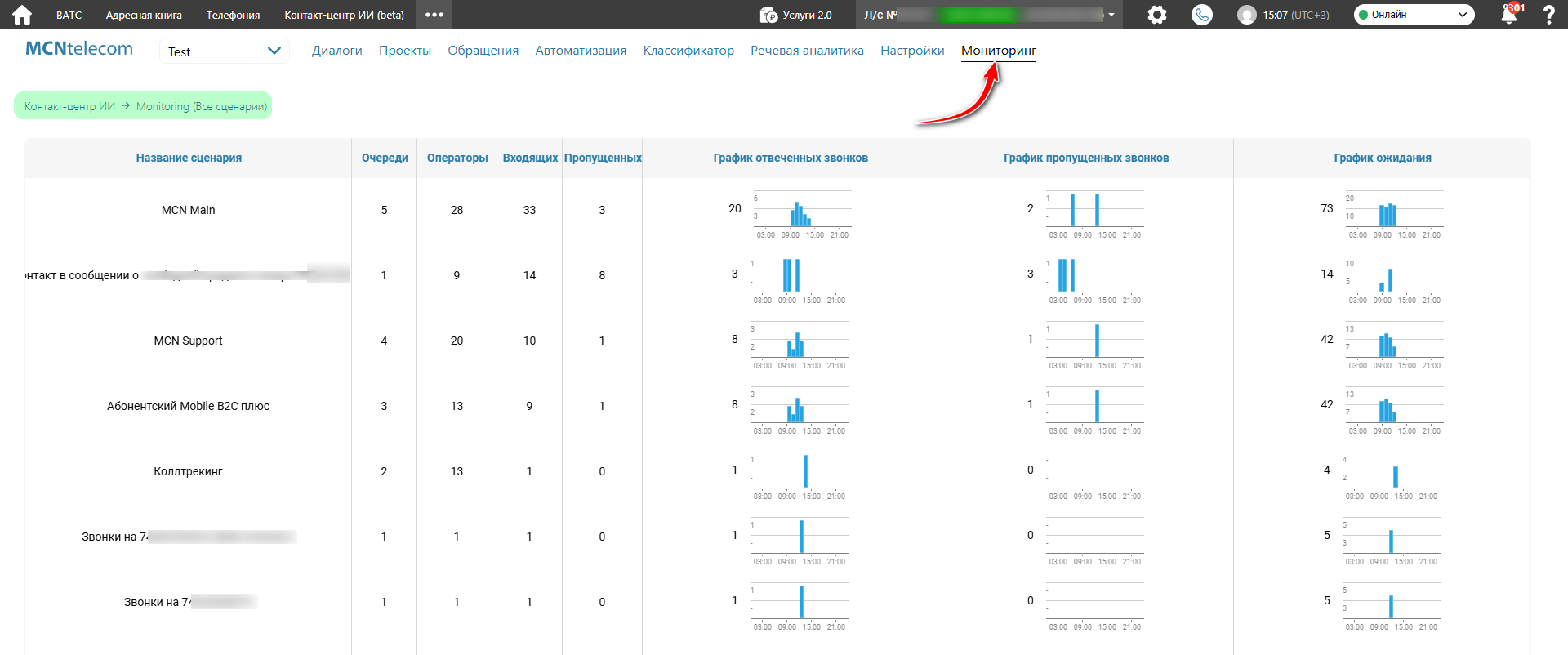The height and width of the screenshot is (655, 1568).
Task: Sort by Входящих column header
Action: [530, 158]
